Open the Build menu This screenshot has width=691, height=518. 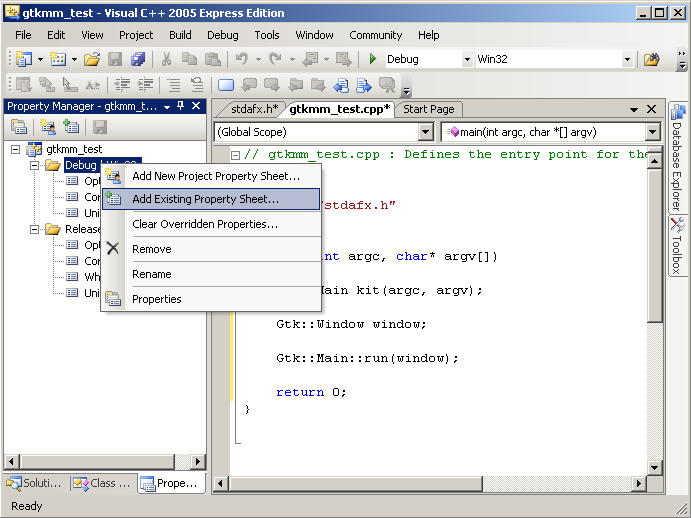click(x=180, y=35)
